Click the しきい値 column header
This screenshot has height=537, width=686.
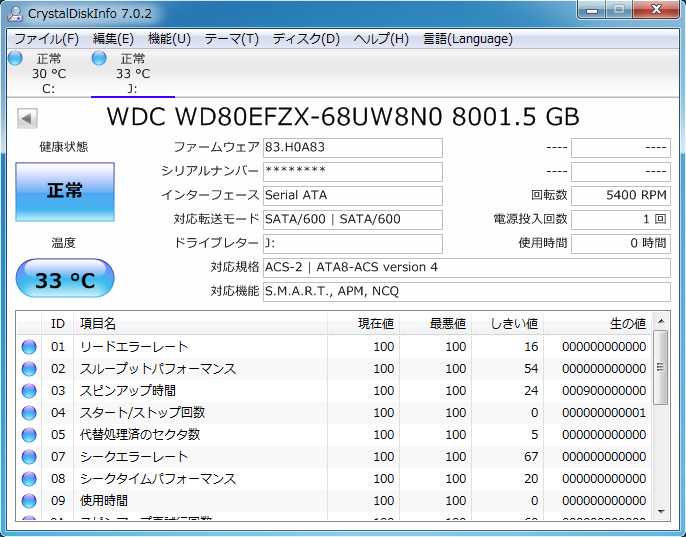coord(508,324)
